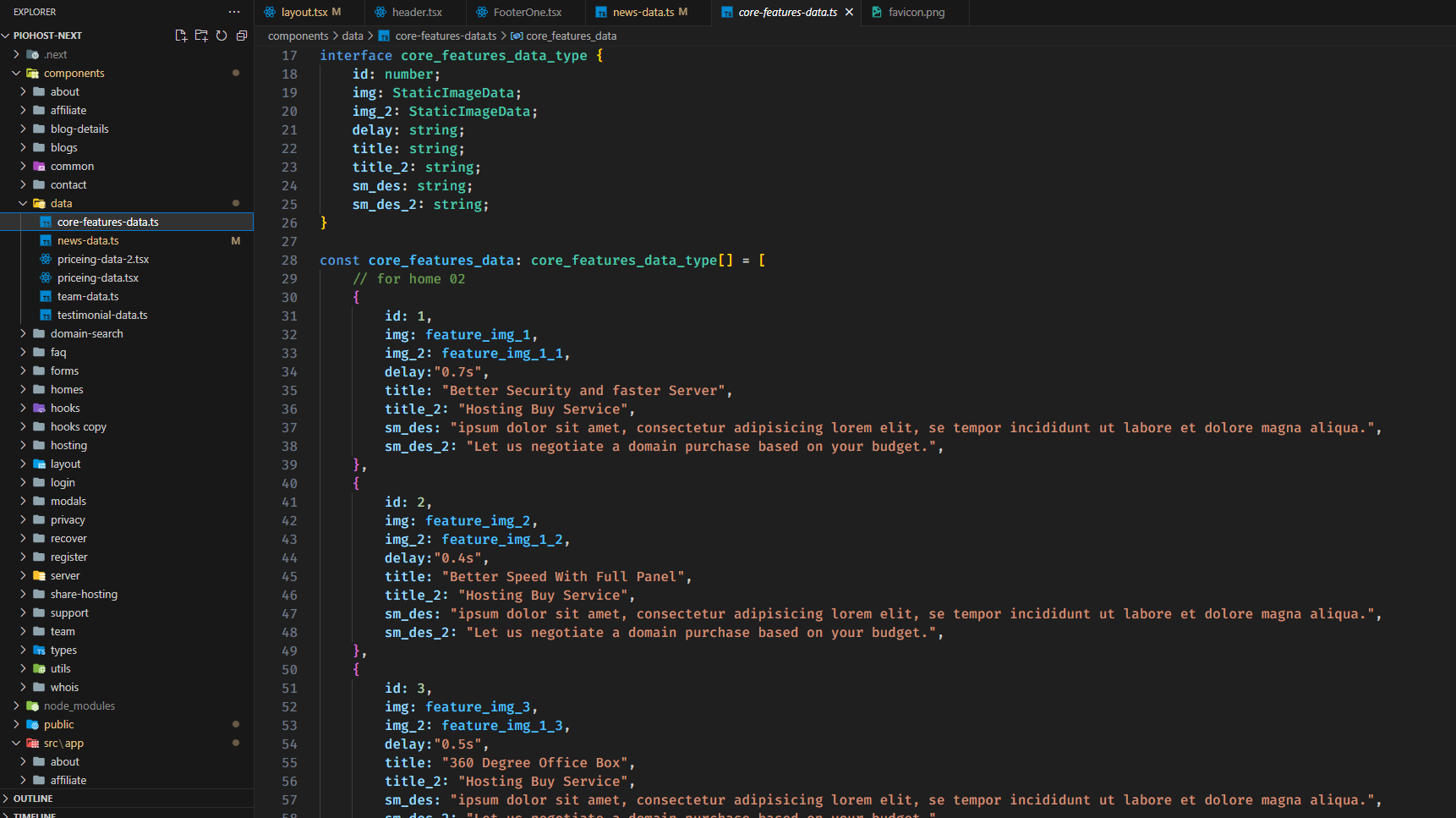Click the New File icon in Explorer
This screenshot has width=1456, height=818.
(181, 36)
